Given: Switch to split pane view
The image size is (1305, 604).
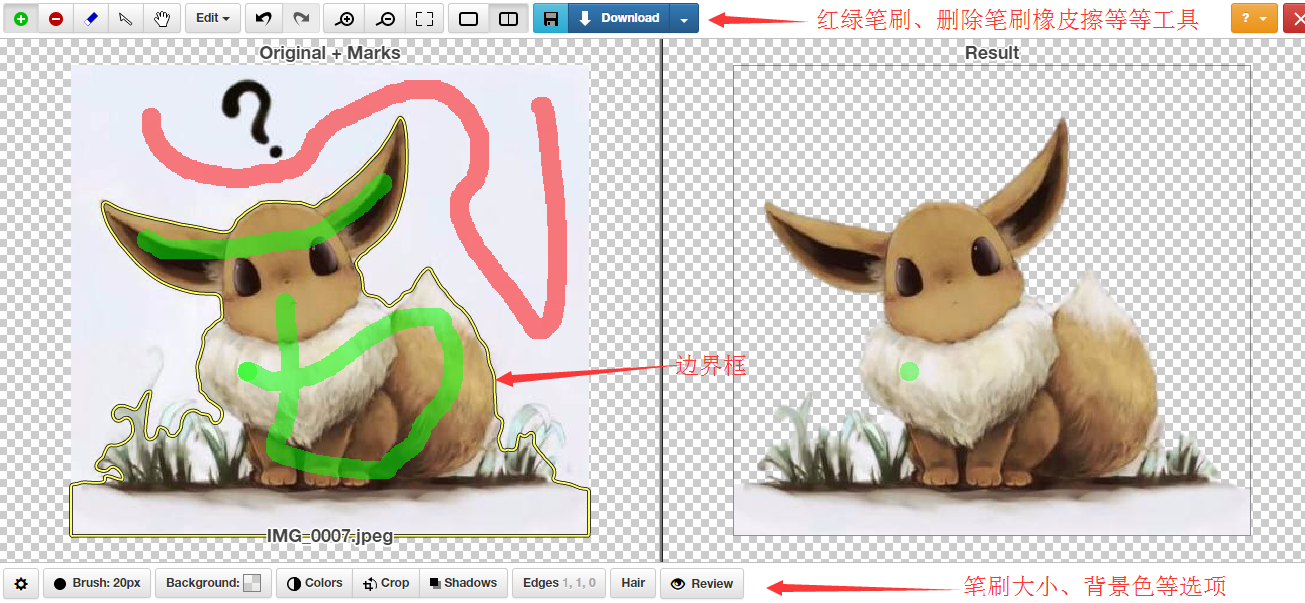Looking at the screenshot, I should pyautogui.click(x=508, y=18).
